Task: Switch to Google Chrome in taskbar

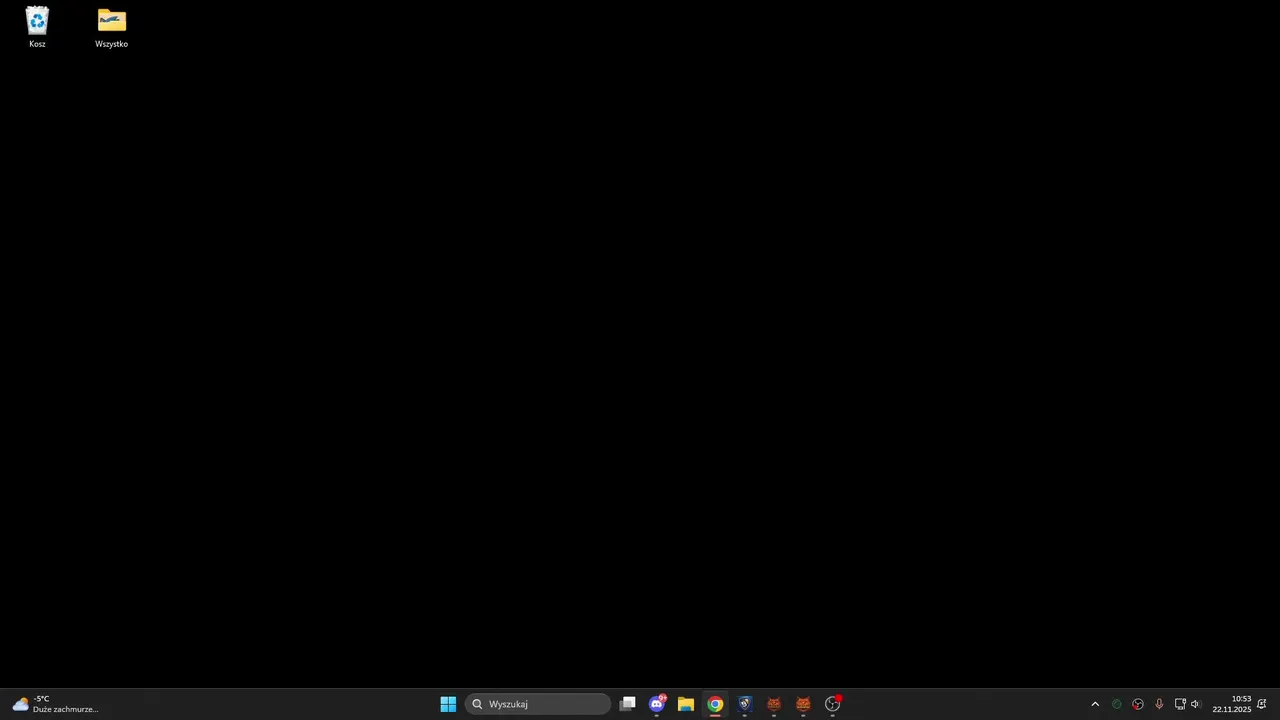Action: click(715, 704)
